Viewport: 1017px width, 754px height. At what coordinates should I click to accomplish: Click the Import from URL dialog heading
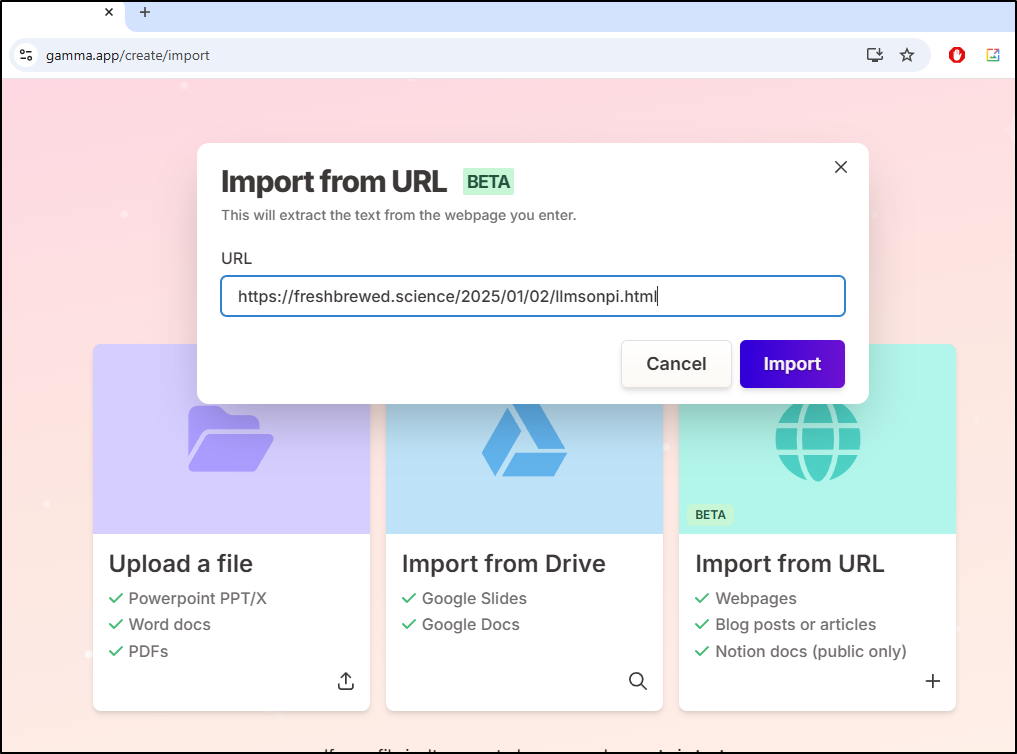(x=333, y=182)
